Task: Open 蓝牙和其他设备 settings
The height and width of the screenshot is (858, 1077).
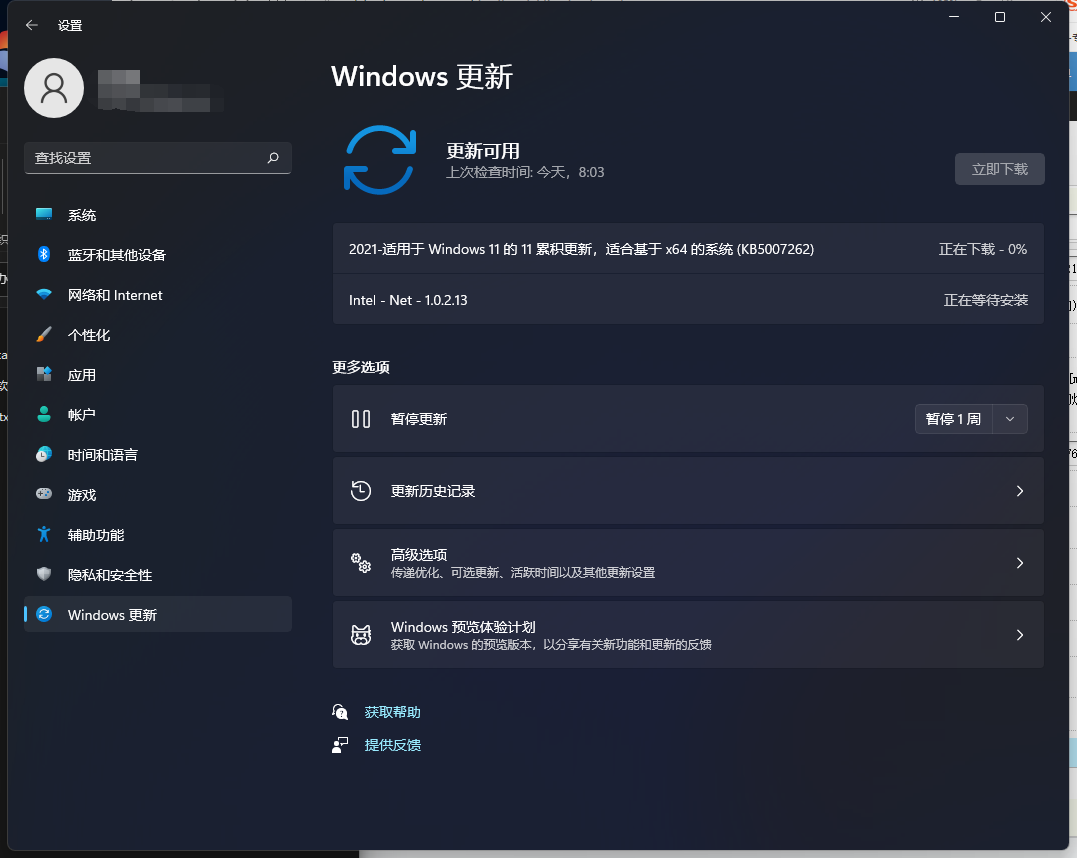Action: pos(158,255)
